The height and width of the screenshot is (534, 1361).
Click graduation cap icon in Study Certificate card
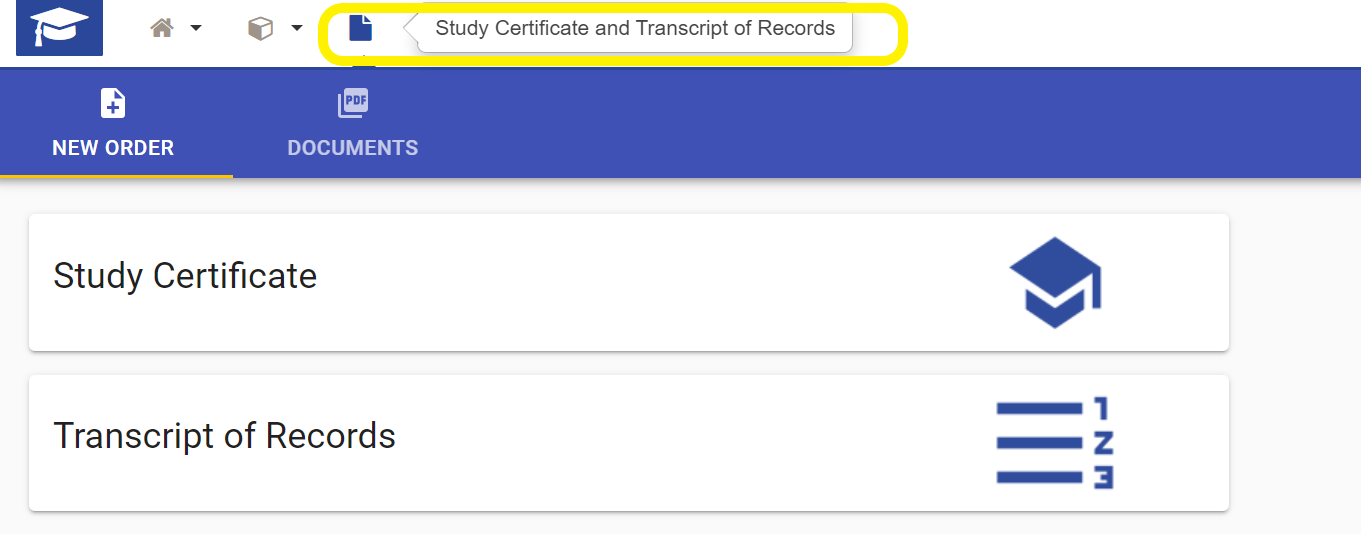tap(1055, 282)
